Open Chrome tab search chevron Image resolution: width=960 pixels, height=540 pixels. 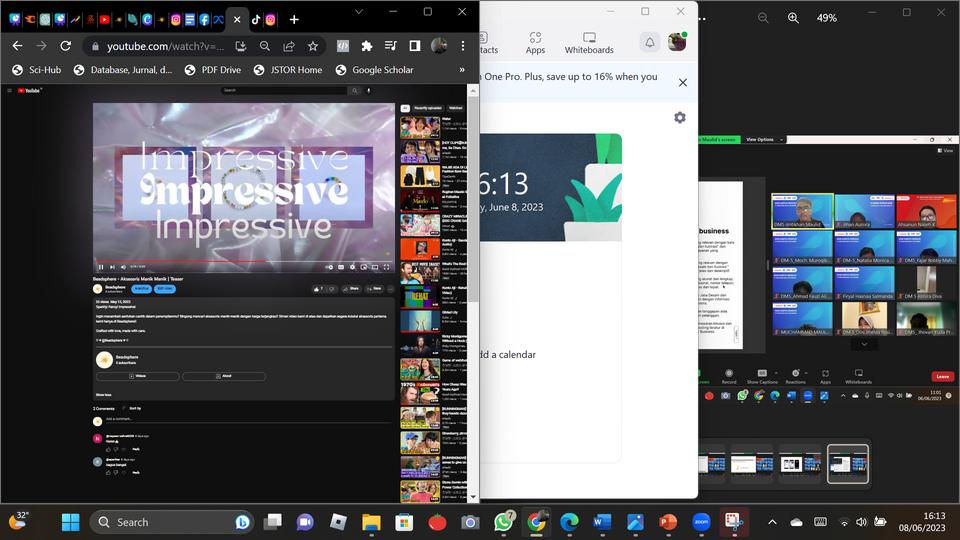click(x=359, y=12)
